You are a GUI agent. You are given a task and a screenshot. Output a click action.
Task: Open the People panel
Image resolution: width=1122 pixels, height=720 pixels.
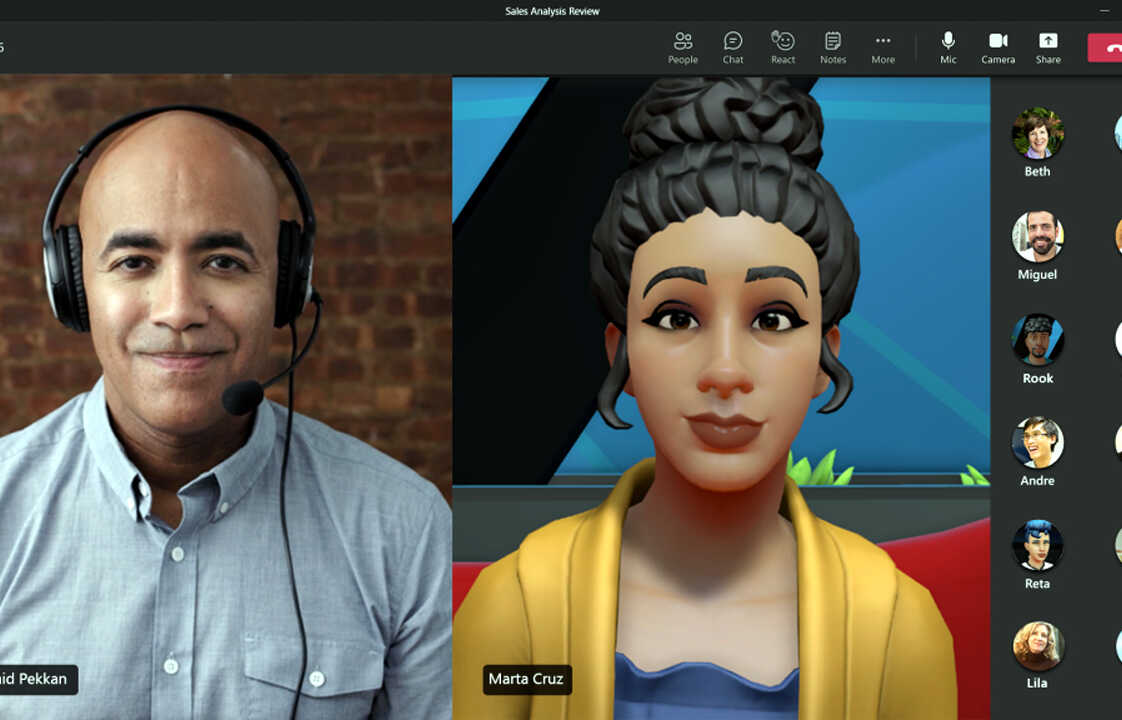(683, 48)
